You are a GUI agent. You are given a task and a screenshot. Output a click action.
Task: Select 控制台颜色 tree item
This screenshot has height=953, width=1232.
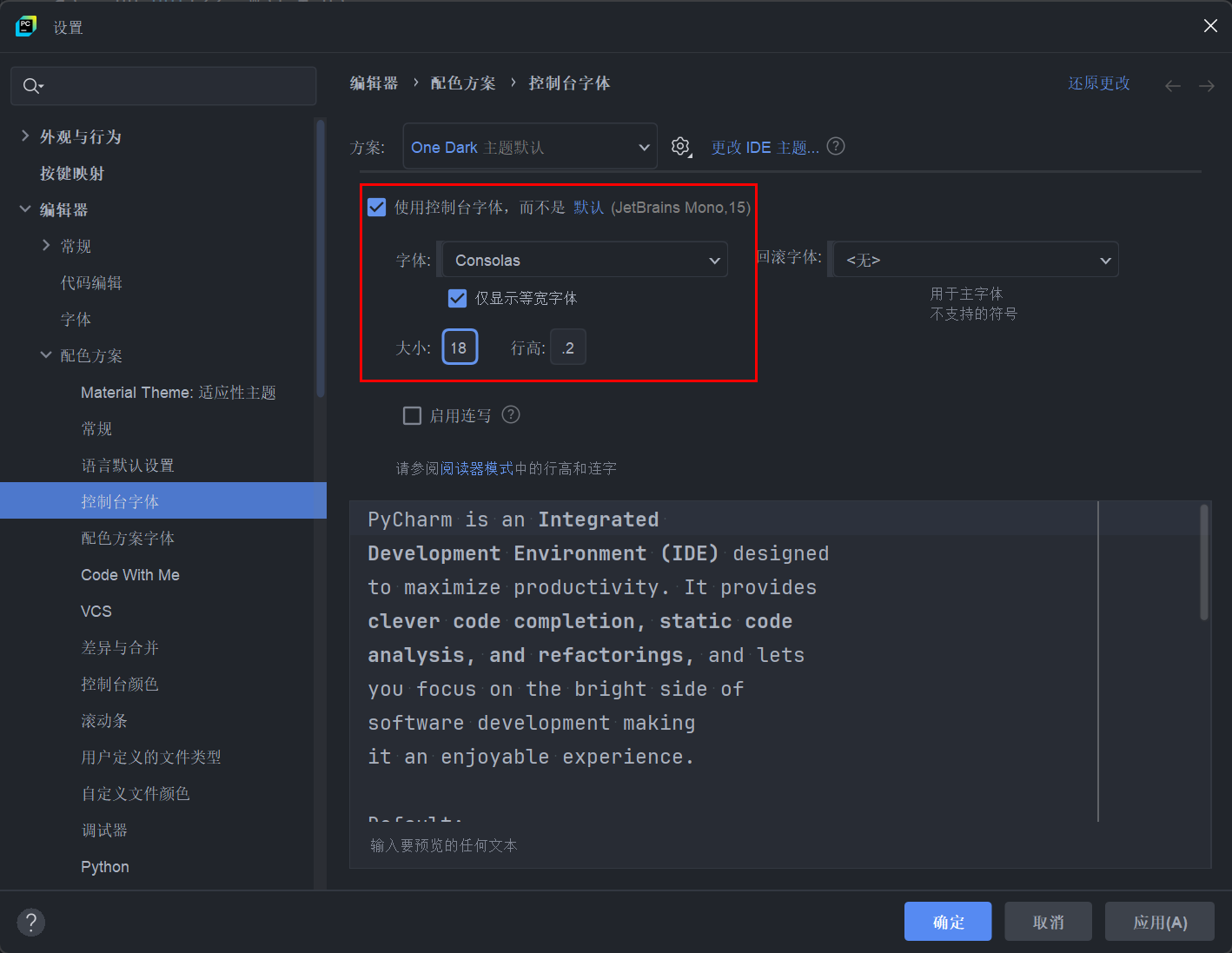(x=120, y=684)
